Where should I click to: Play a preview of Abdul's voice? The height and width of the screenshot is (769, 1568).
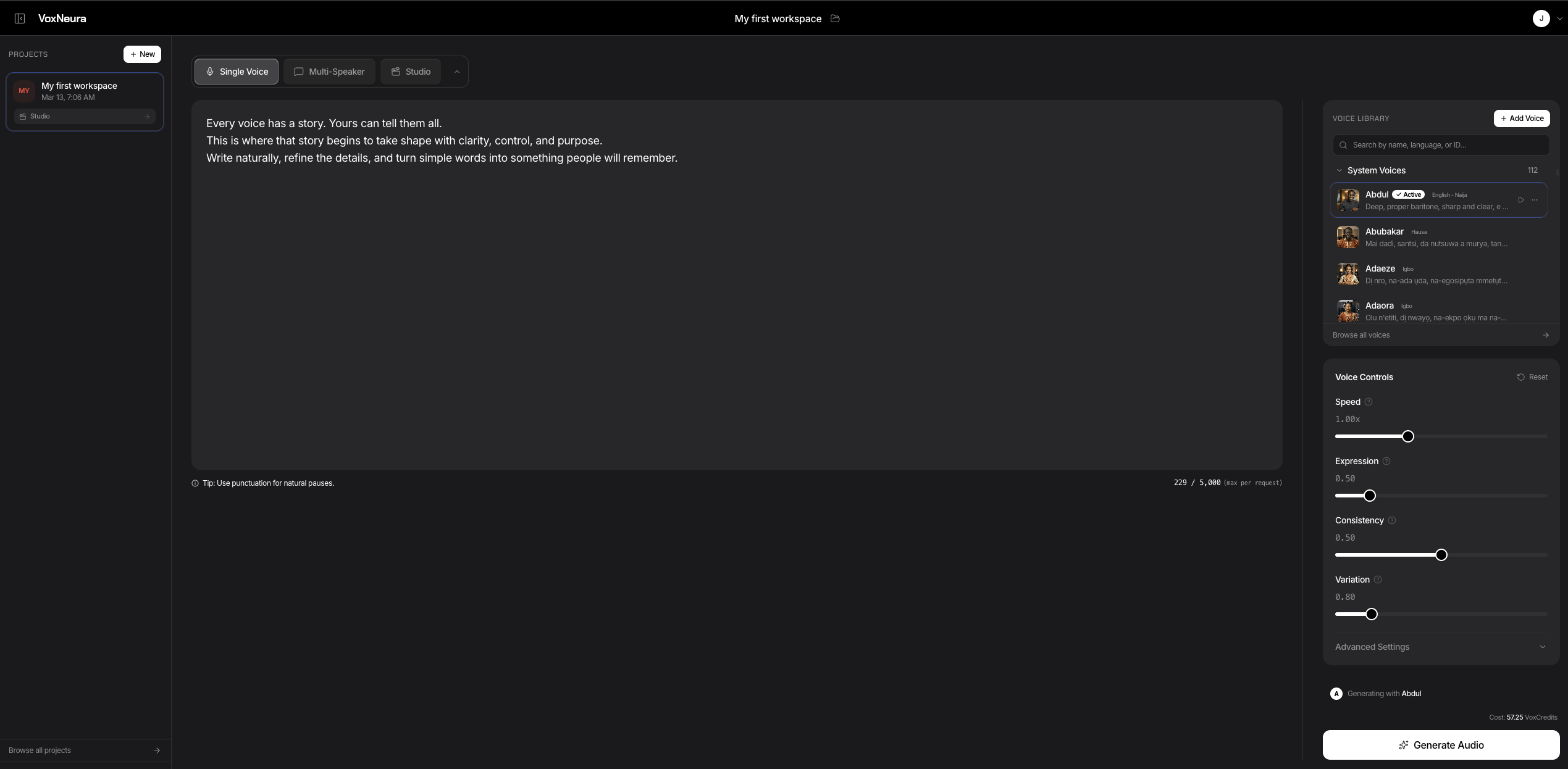coord(1522,200)
